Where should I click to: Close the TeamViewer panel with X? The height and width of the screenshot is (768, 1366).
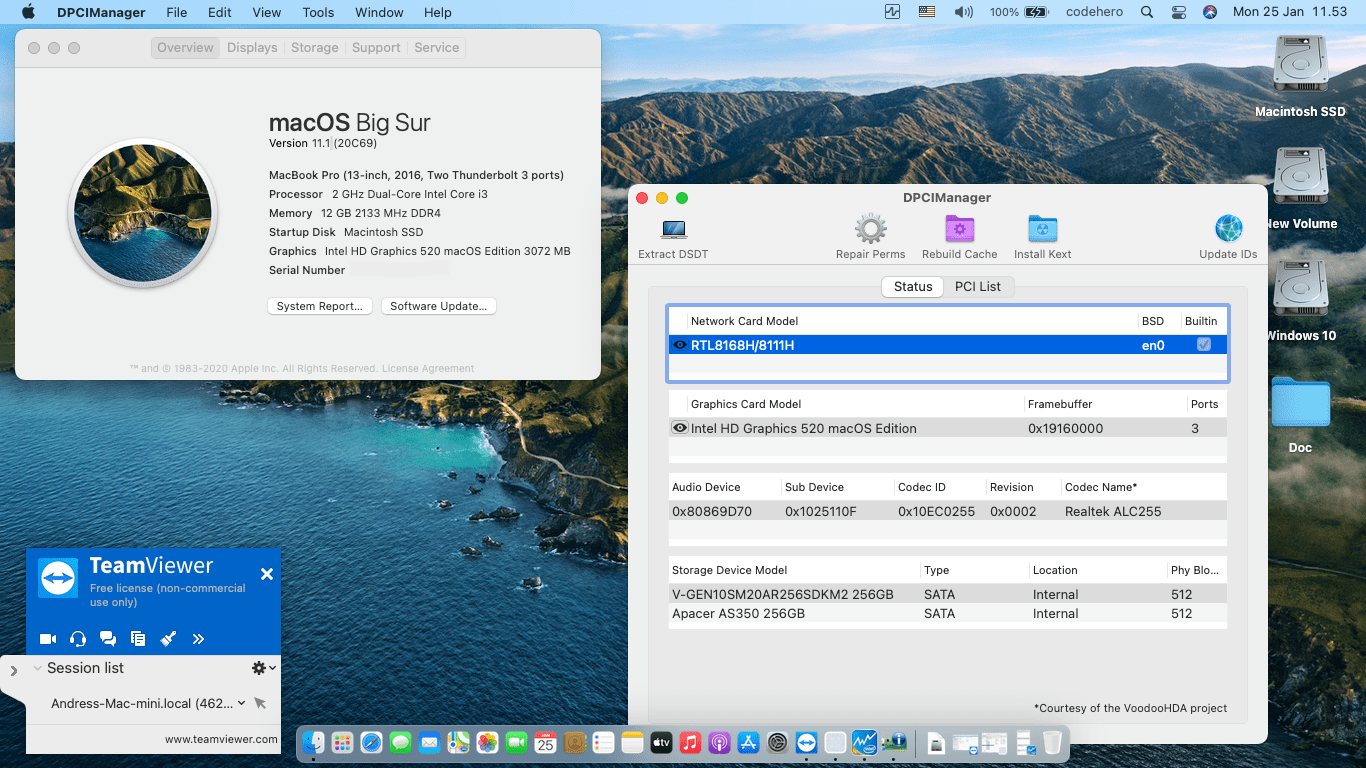(267, 574)
